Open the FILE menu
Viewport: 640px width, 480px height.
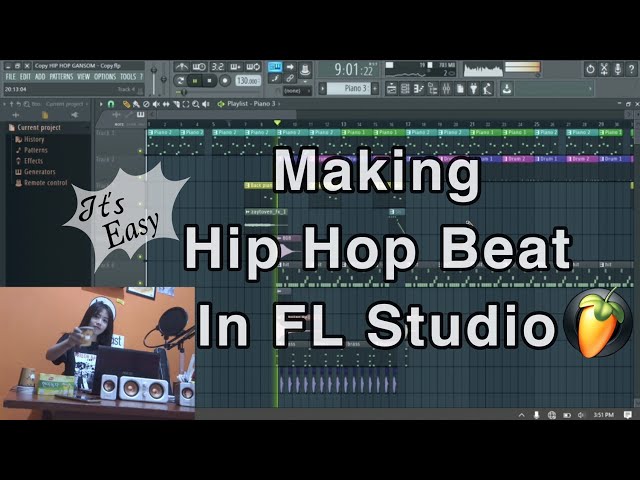(x=10, y=77)
